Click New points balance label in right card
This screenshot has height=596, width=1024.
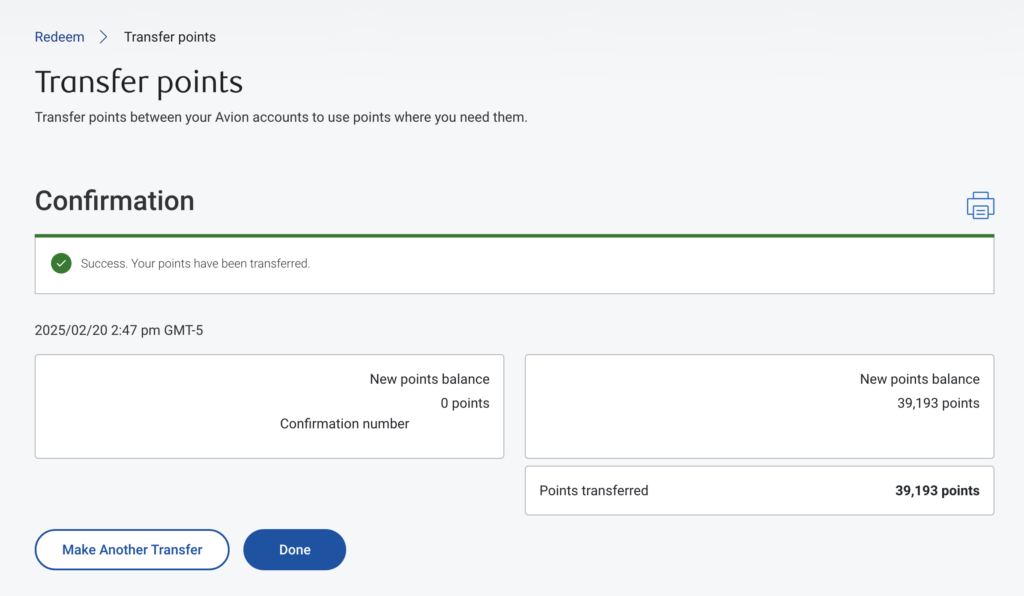point(920,379)
